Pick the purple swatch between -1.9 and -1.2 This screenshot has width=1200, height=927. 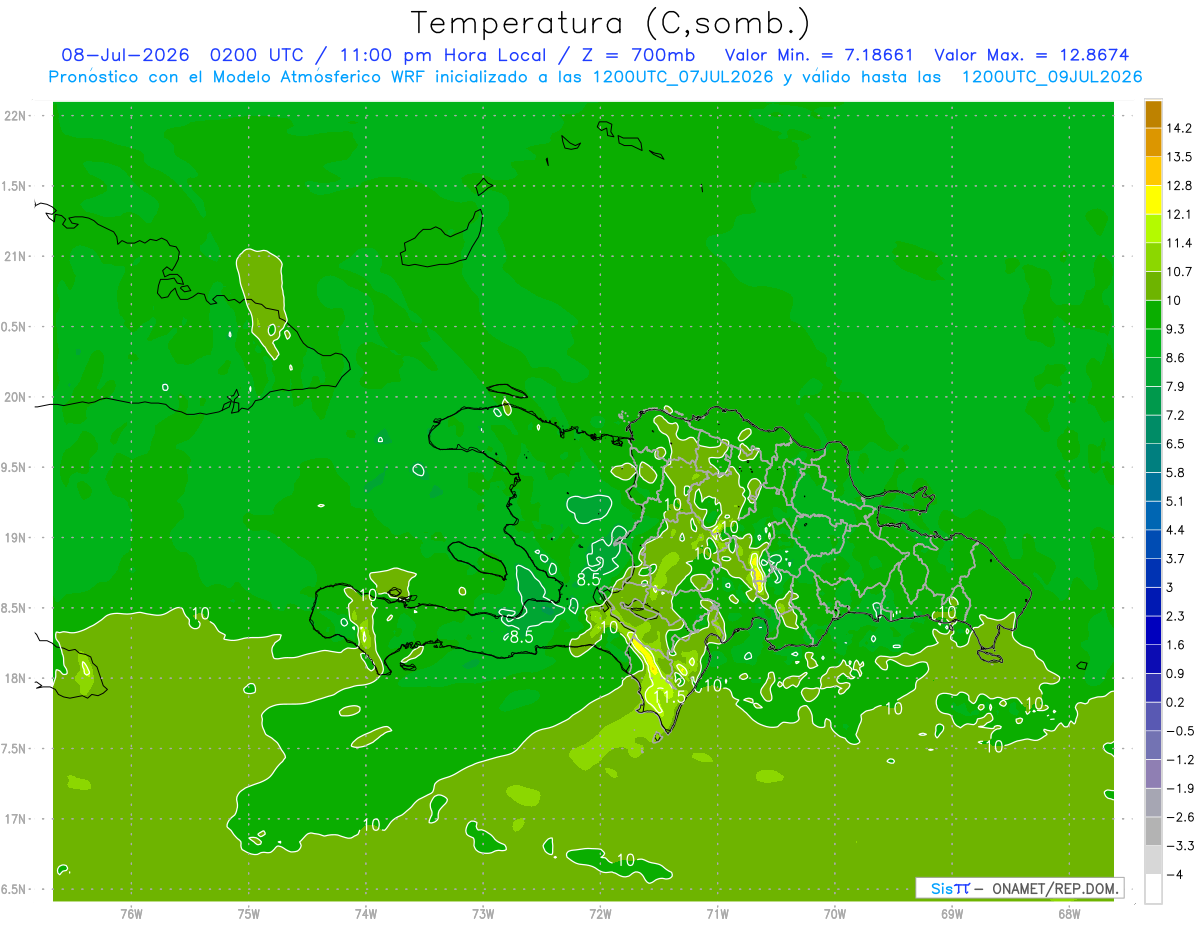pyautogui.click(x=1153, y=773)
